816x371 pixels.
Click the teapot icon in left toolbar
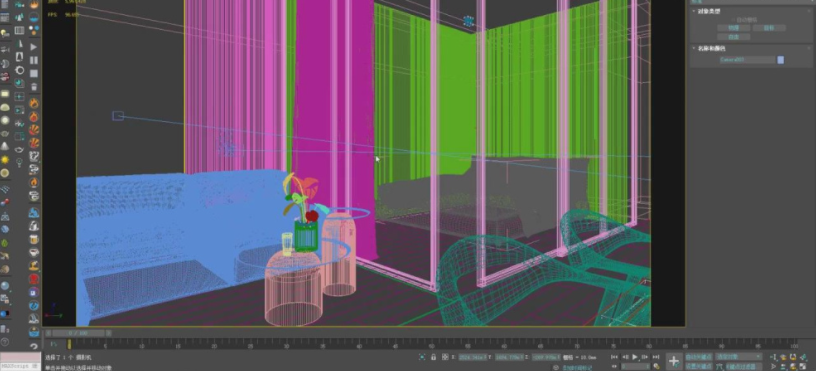[19, 150]
